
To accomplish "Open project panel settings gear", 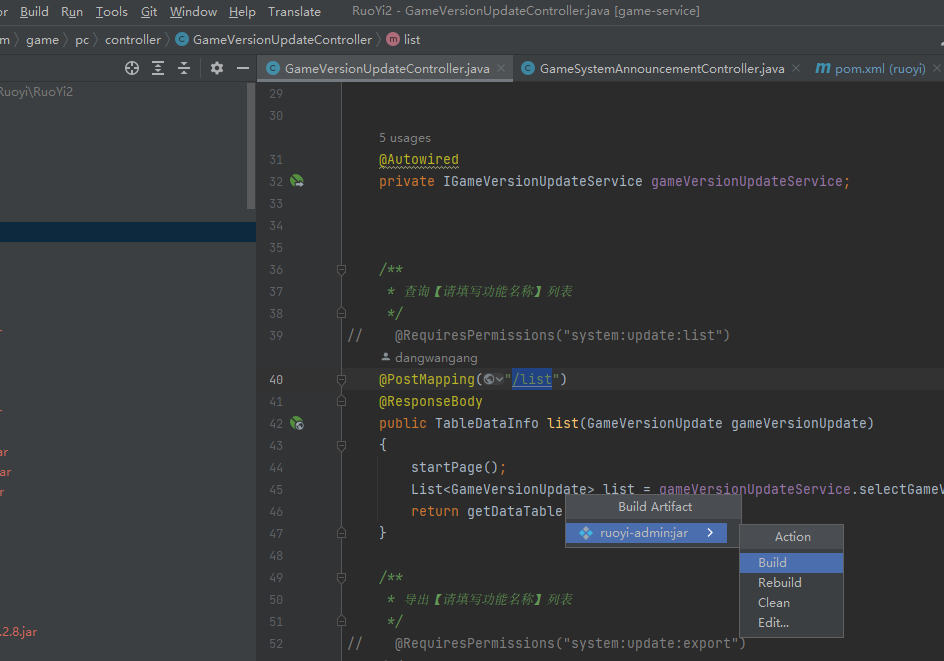I will coord(217,68).
